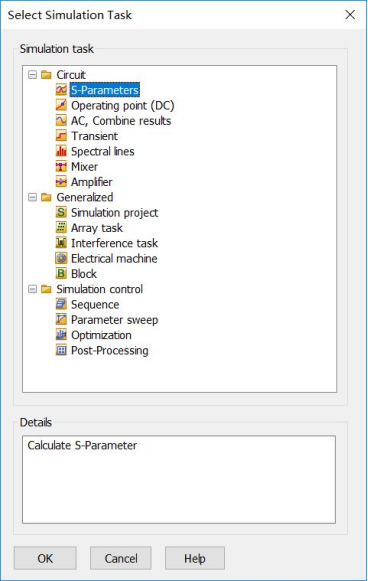This screenshot has height=581, width=368.
Task: Collapse the Generalized folder
Action: coord(33,197)
